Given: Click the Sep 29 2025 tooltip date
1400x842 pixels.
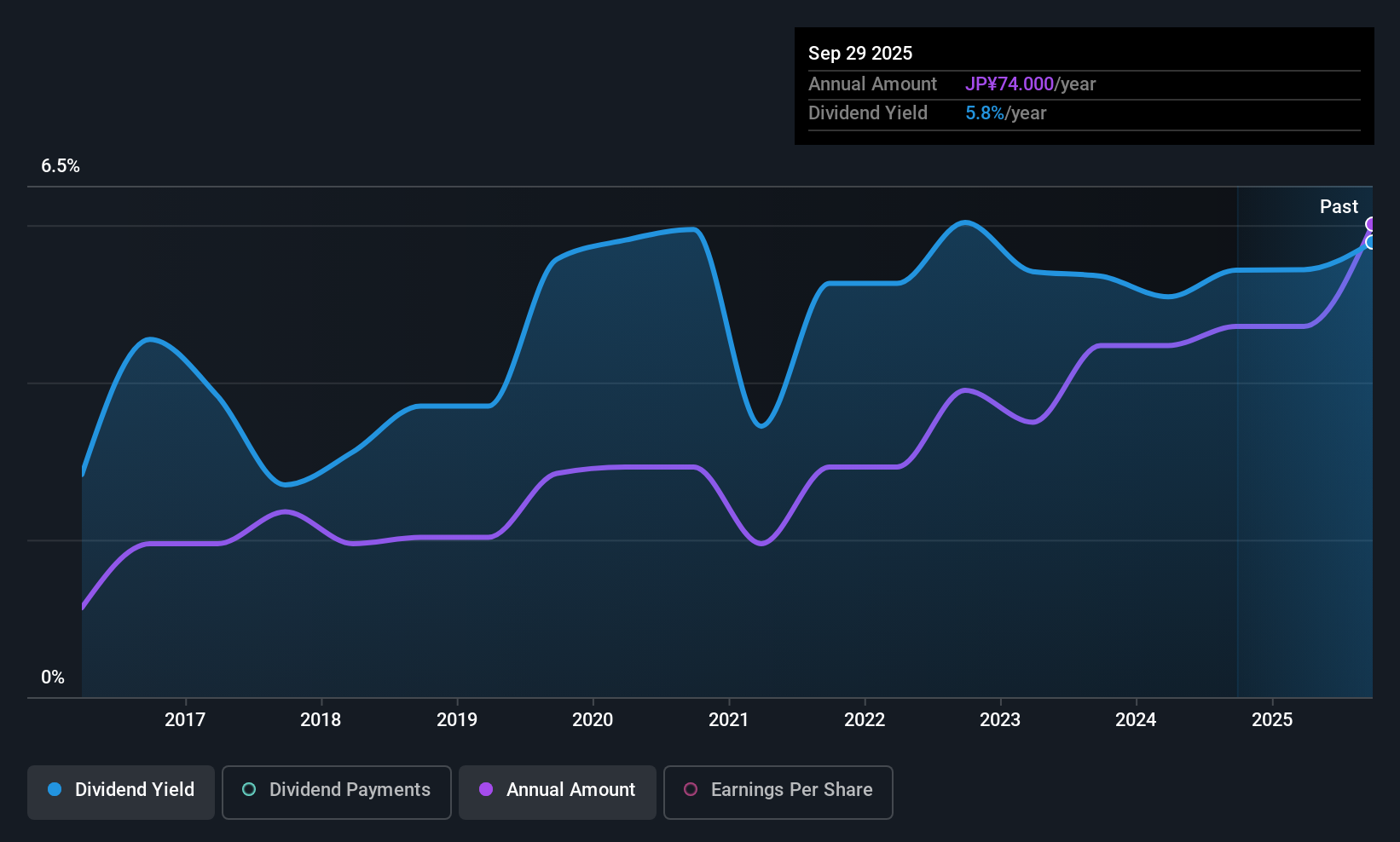Looking at the screenshot, I should [x=860, y=54].
